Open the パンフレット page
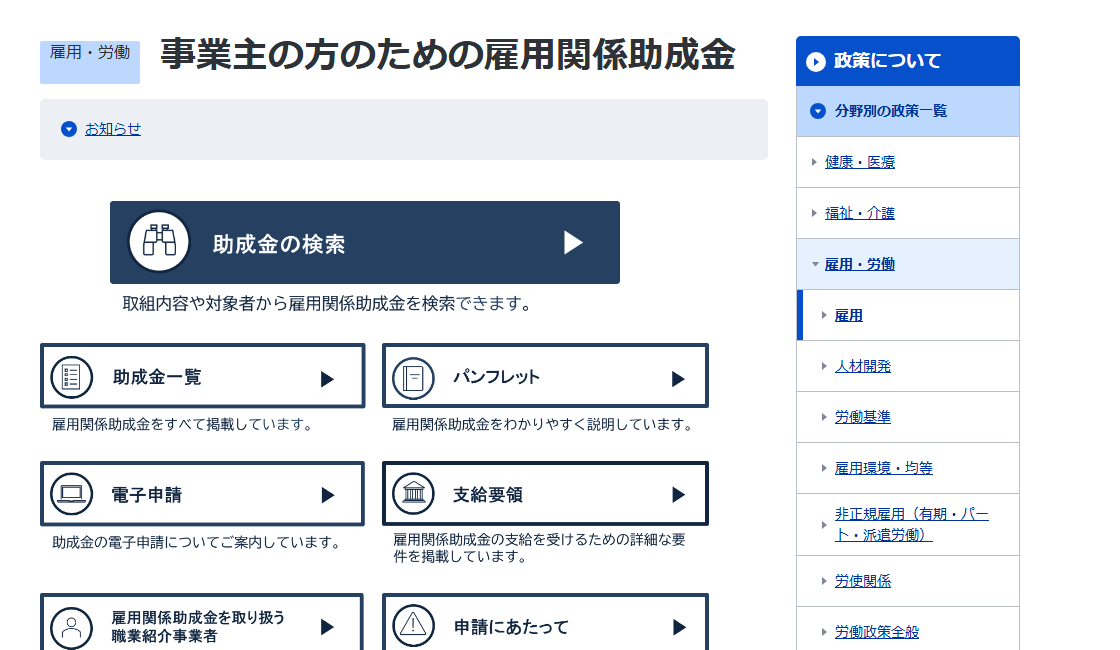This screenshot has width=1120, height=650. point(545,376)
